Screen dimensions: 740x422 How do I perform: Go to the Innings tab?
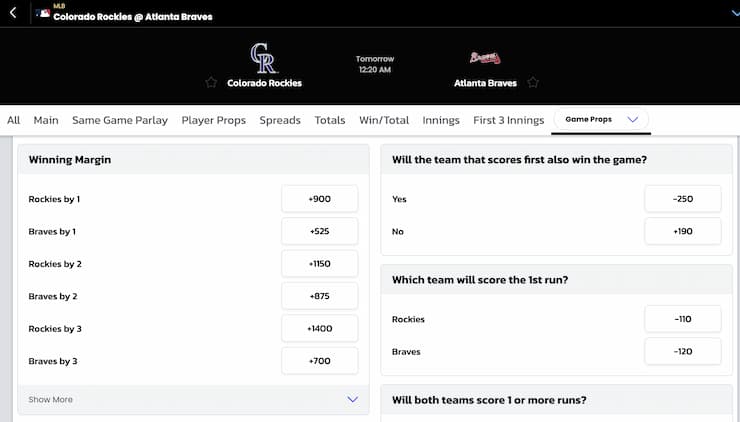441,120
